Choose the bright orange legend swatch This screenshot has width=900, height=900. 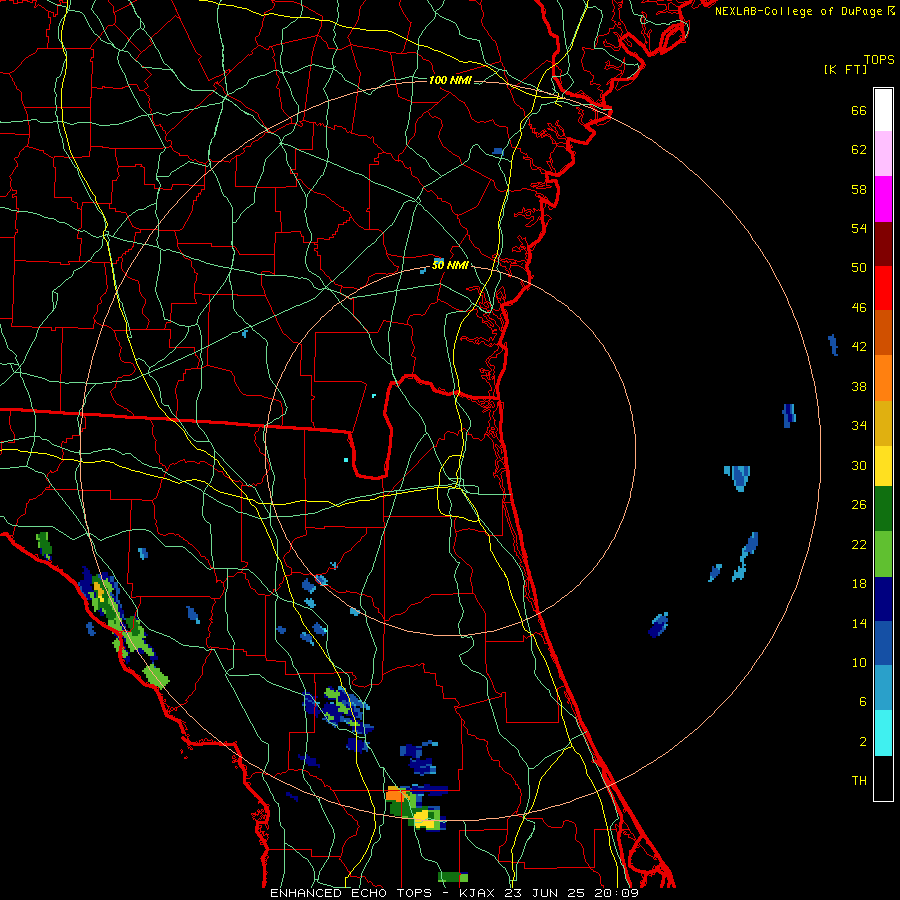pos(883,377)
